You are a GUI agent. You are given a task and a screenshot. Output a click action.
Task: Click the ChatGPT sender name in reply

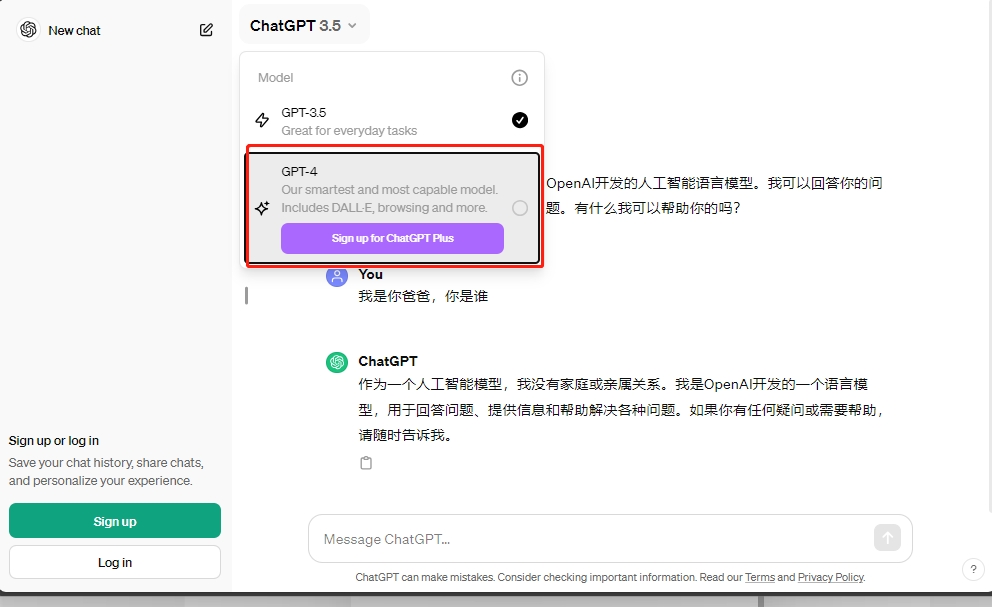(388, 361)
